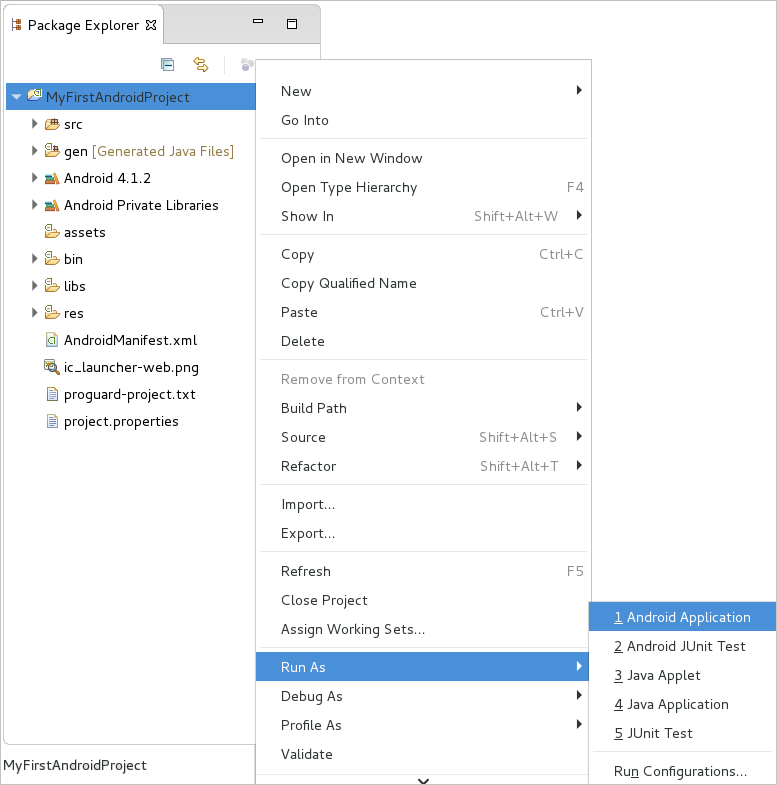Click the Collapse All toolbar icon
The image size is (777, 785).
(168, 65)
